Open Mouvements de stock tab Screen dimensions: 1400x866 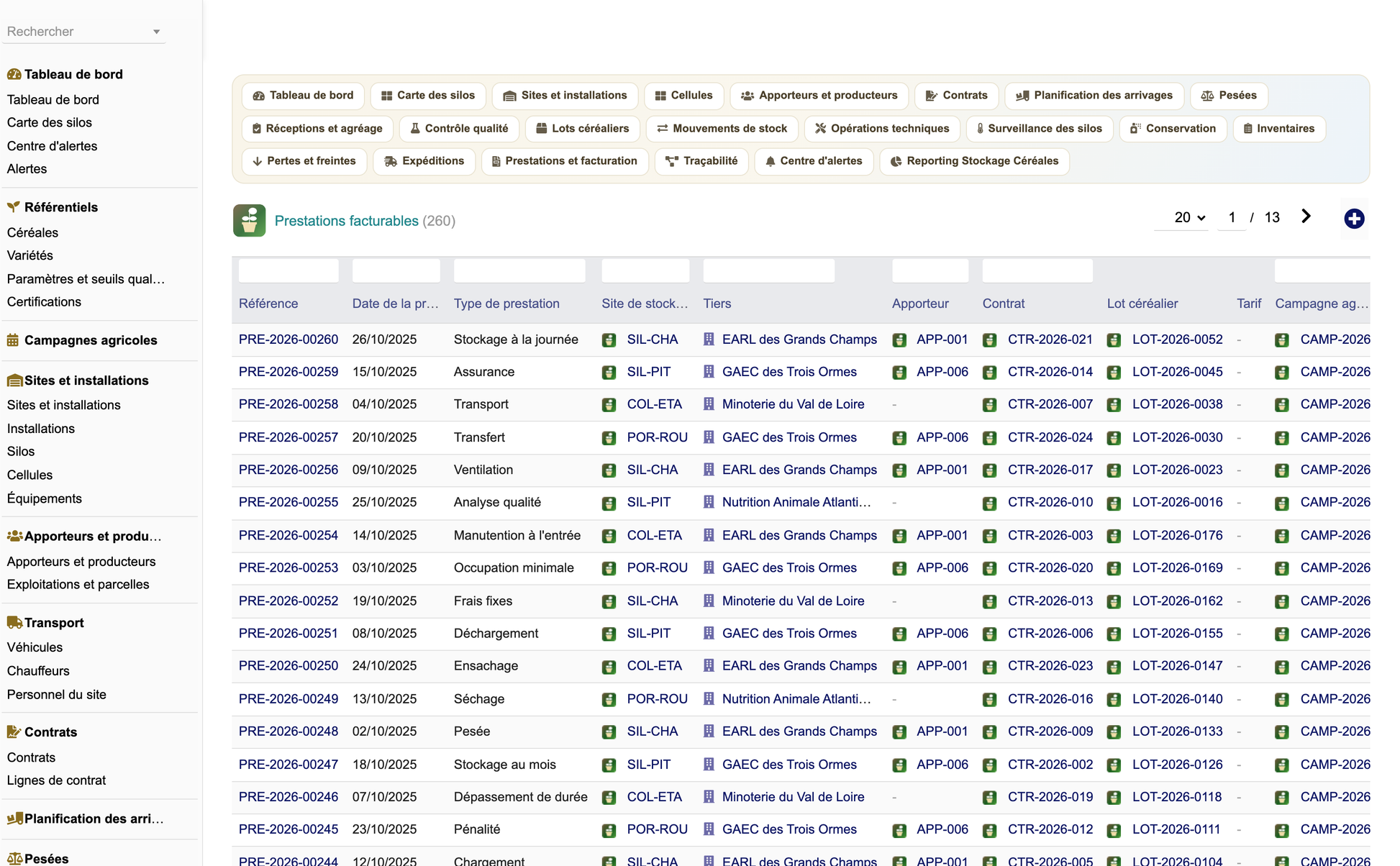(722, 129)
